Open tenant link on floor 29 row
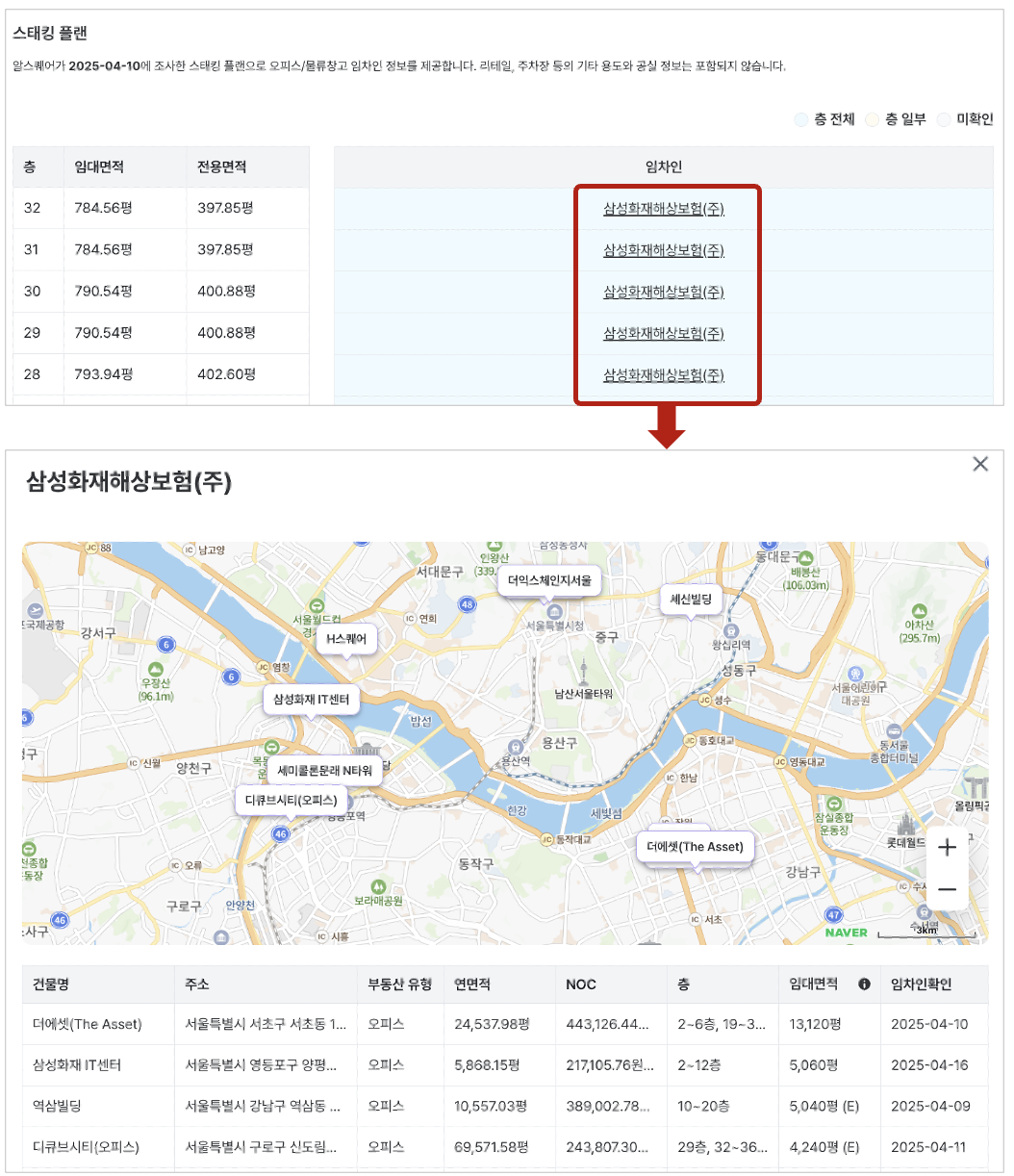 pyautogui.click(x=664, y=333)
